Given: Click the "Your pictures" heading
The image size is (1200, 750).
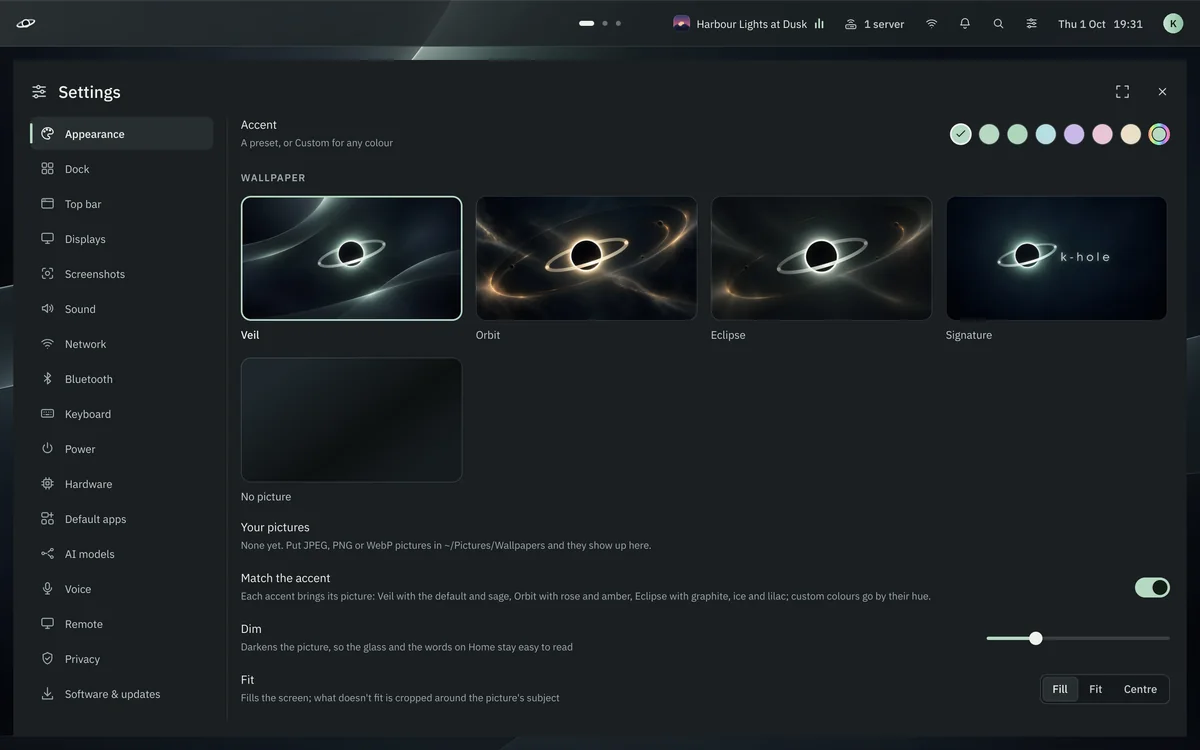Looking at the screenshot, I should point(275,527).
